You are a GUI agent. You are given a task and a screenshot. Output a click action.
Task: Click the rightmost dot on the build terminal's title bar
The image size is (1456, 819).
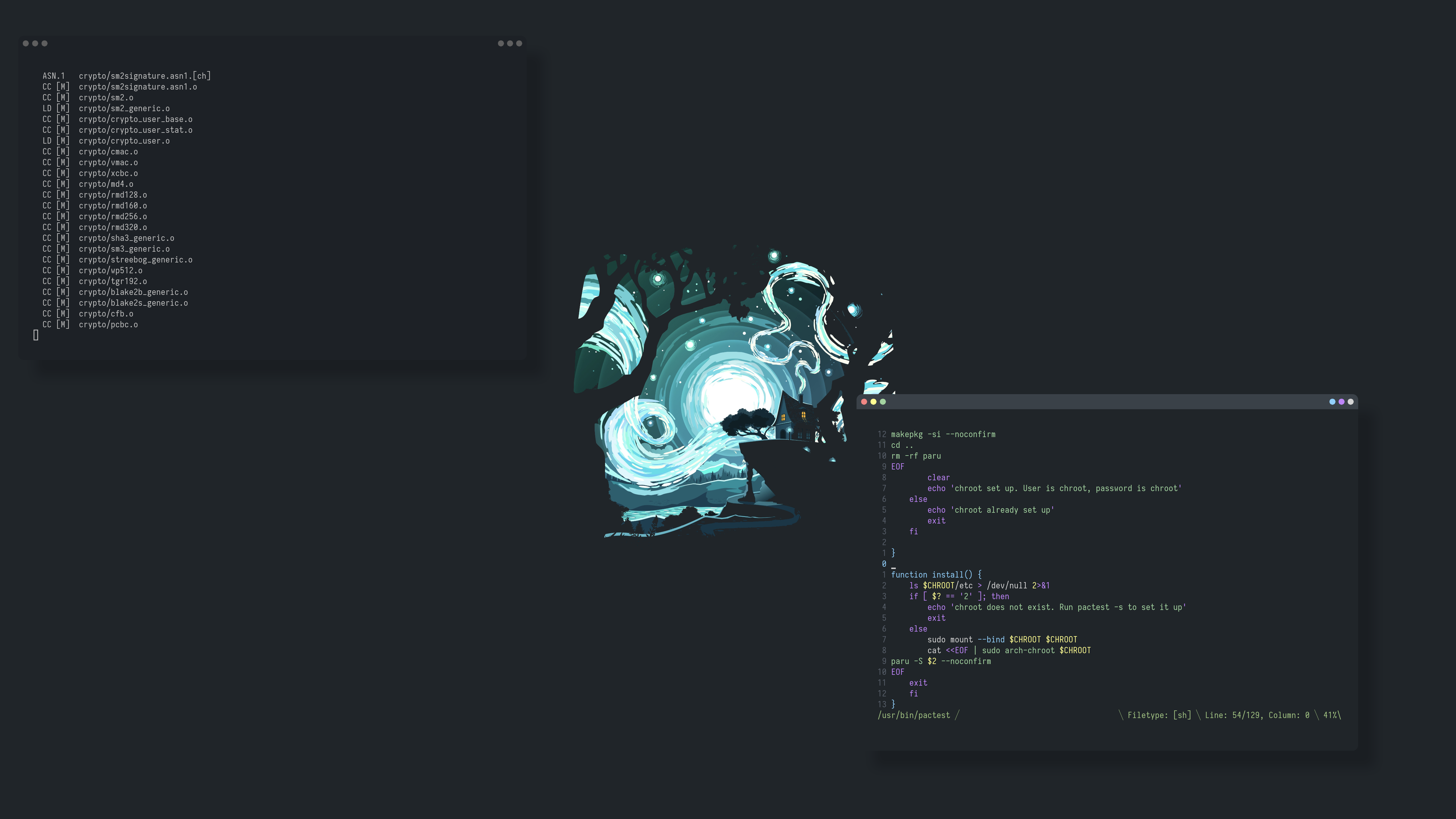519,44
